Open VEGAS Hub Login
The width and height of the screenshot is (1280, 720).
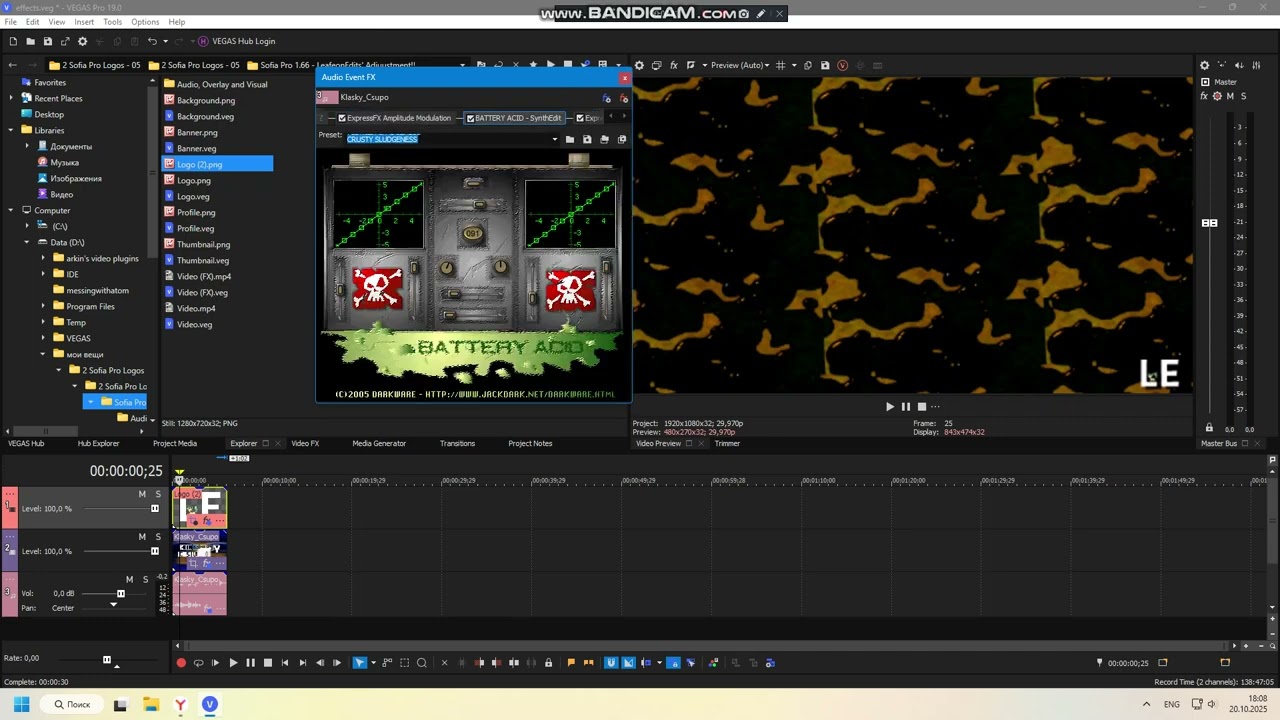236,41
